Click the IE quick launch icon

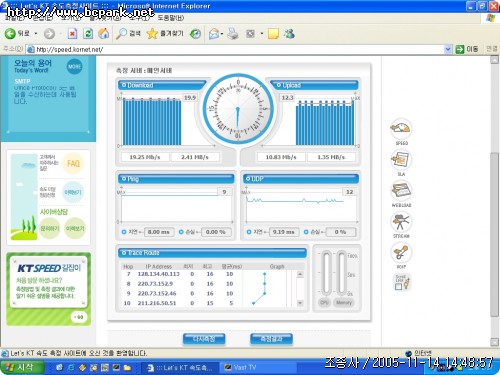(71, 368)
